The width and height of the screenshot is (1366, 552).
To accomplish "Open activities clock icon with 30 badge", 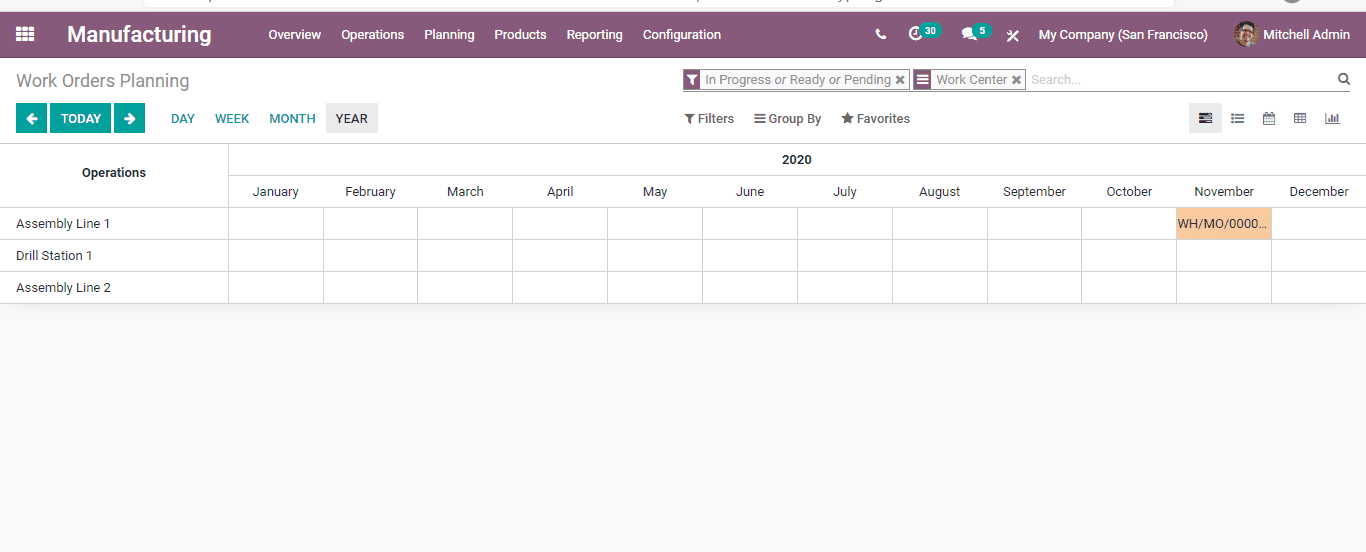I will (923, 33).
